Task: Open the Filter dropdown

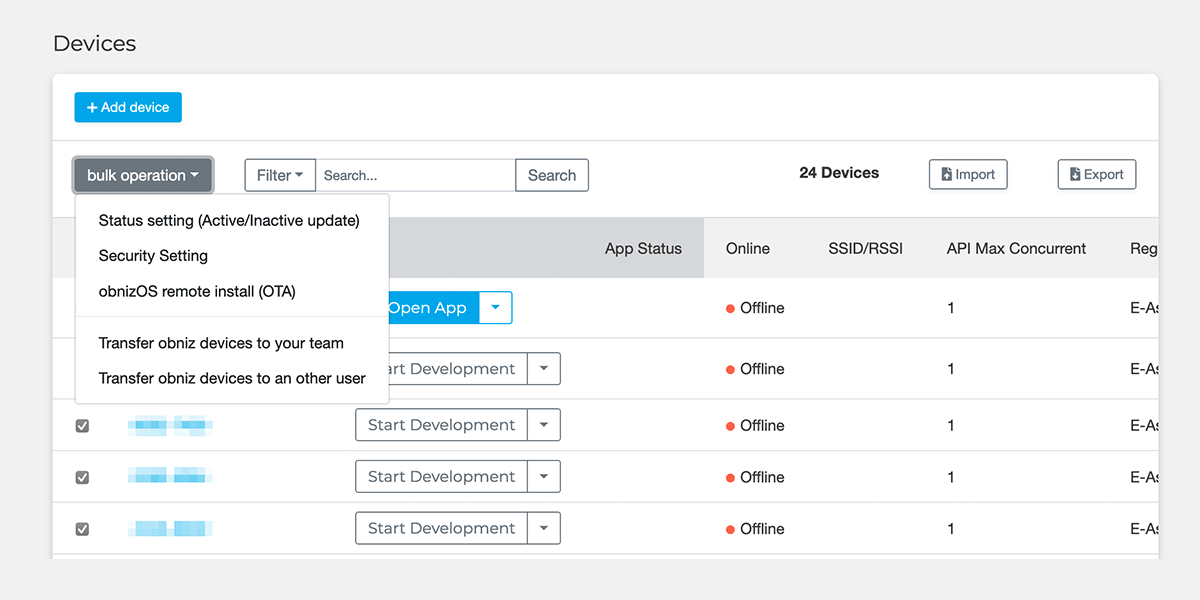Action: coord(280,175)
